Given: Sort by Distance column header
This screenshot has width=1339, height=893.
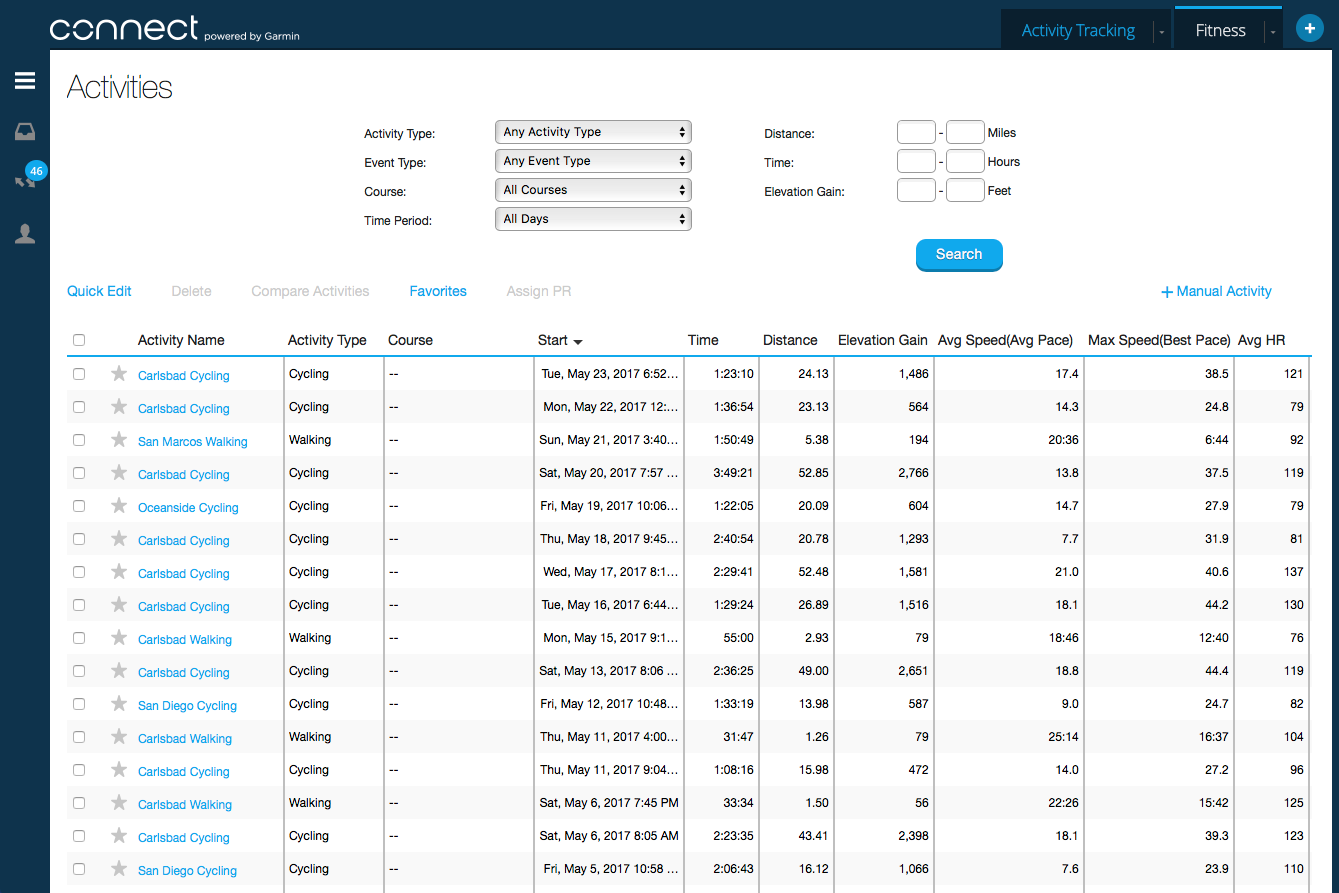Looking at the screenshot, I should point(790,340).
